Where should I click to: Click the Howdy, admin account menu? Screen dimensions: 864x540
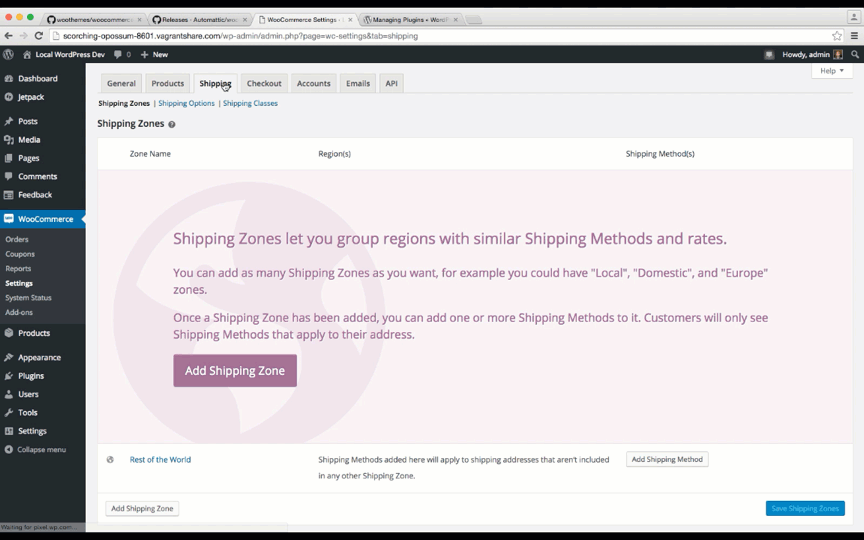click(x=812, y=55)
